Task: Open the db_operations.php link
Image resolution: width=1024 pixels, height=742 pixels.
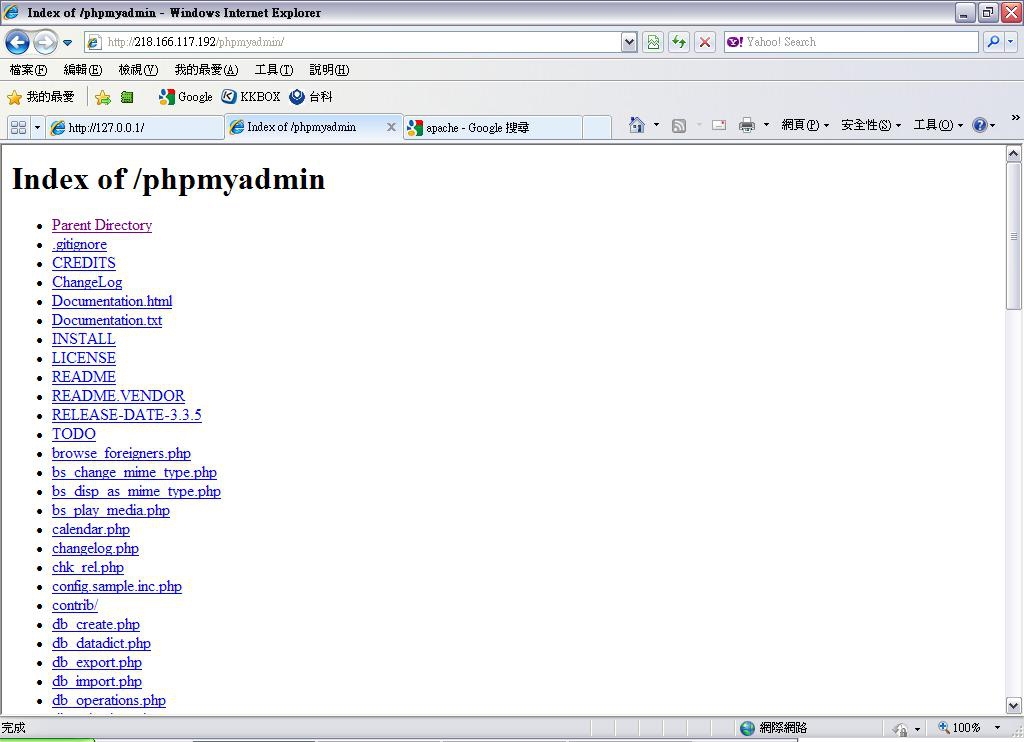Action: (109, 700)
